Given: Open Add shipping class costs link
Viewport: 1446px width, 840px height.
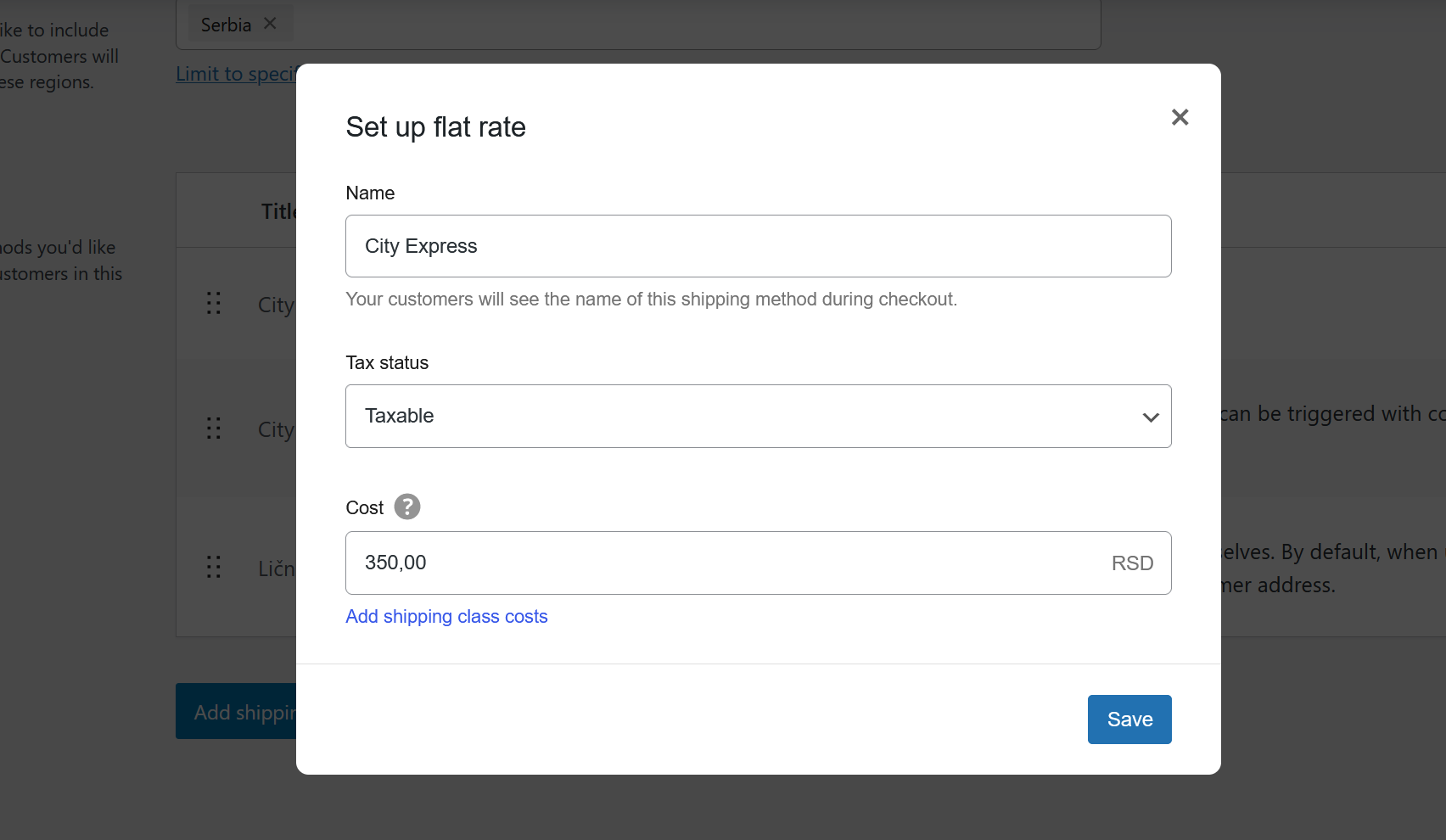Looking at the screenshot, I should [446, 617].
